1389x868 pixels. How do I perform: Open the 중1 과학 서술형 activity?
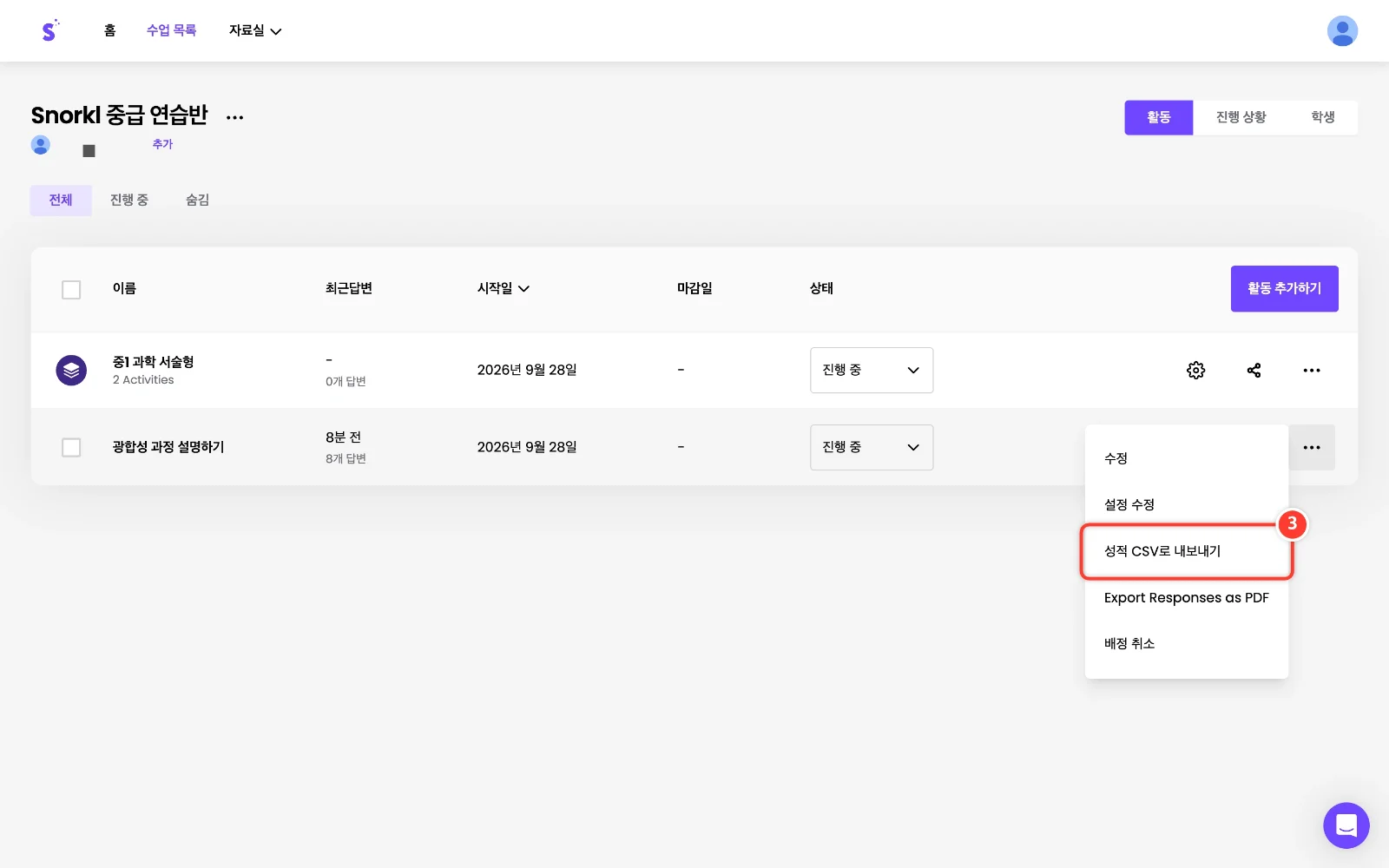coord(153,362)
